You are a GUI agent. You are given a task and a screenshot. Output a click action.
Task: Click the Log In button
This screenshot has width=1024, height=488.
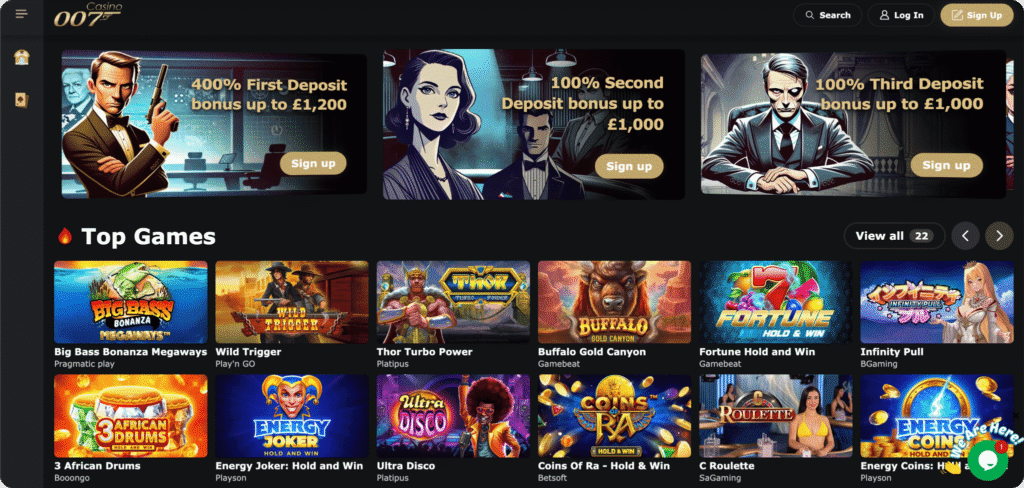[901, 15]
